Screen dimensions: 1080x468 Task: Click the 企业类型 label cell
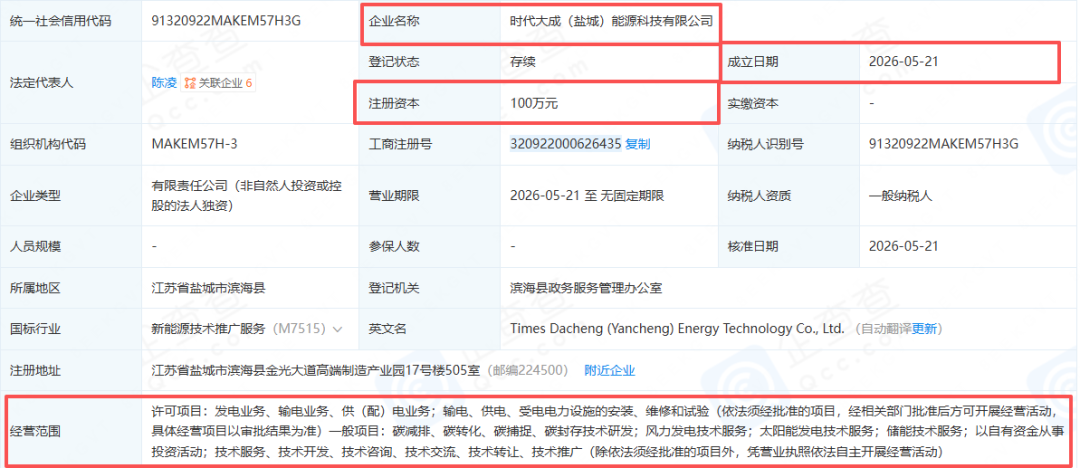70,195
